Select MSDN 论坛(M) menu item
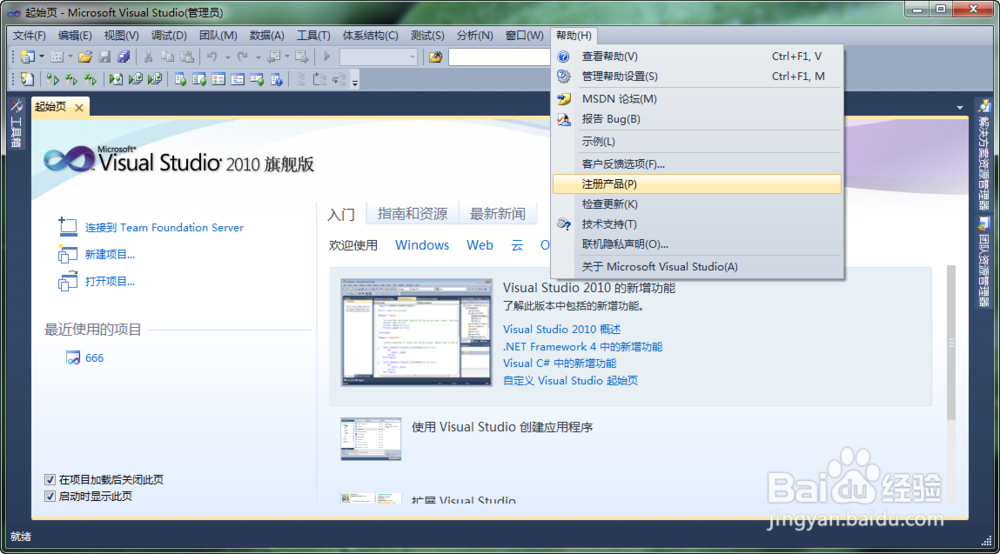Image resolution: width=1000 pixels, height=554 pixels. tap(697, 99)
